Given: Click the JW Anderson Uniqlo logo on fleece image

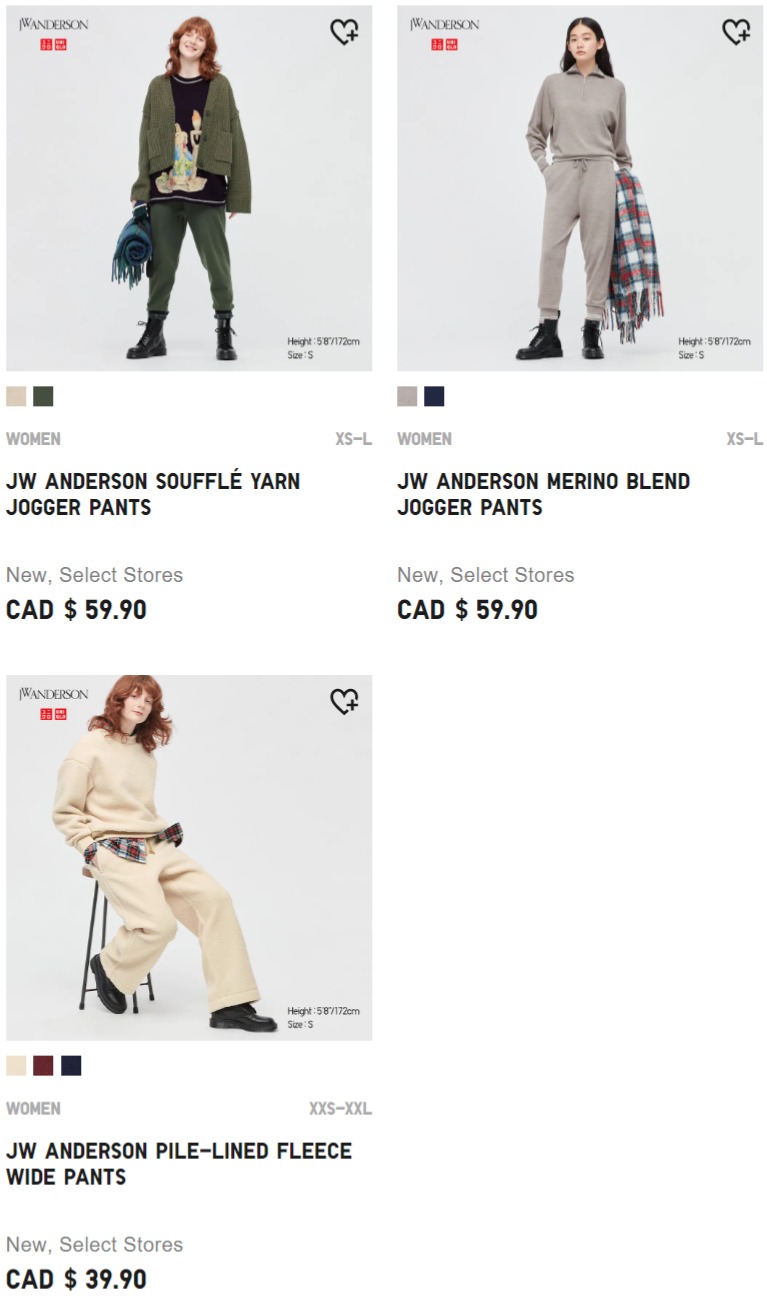Looking at the screenshot, I should coord(53,703).
